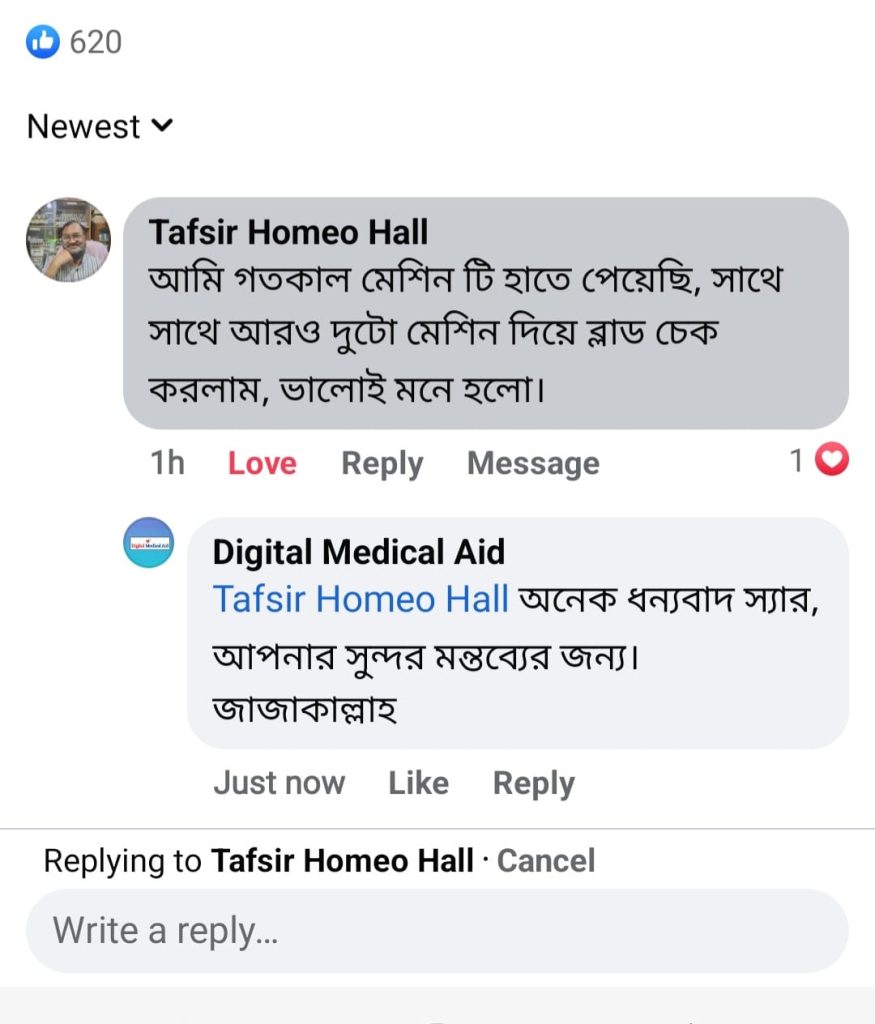Screen dimensions: 875x1024
Task: Tap the Just now timestamp
Action: tap(279, 783)
